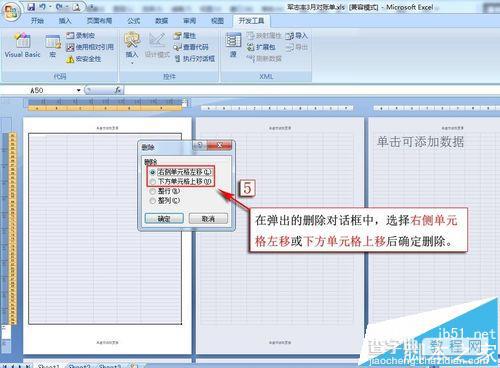
Task: Select 右侧单元格左移 (Shift cells left) option
Action: coord(180,172)
